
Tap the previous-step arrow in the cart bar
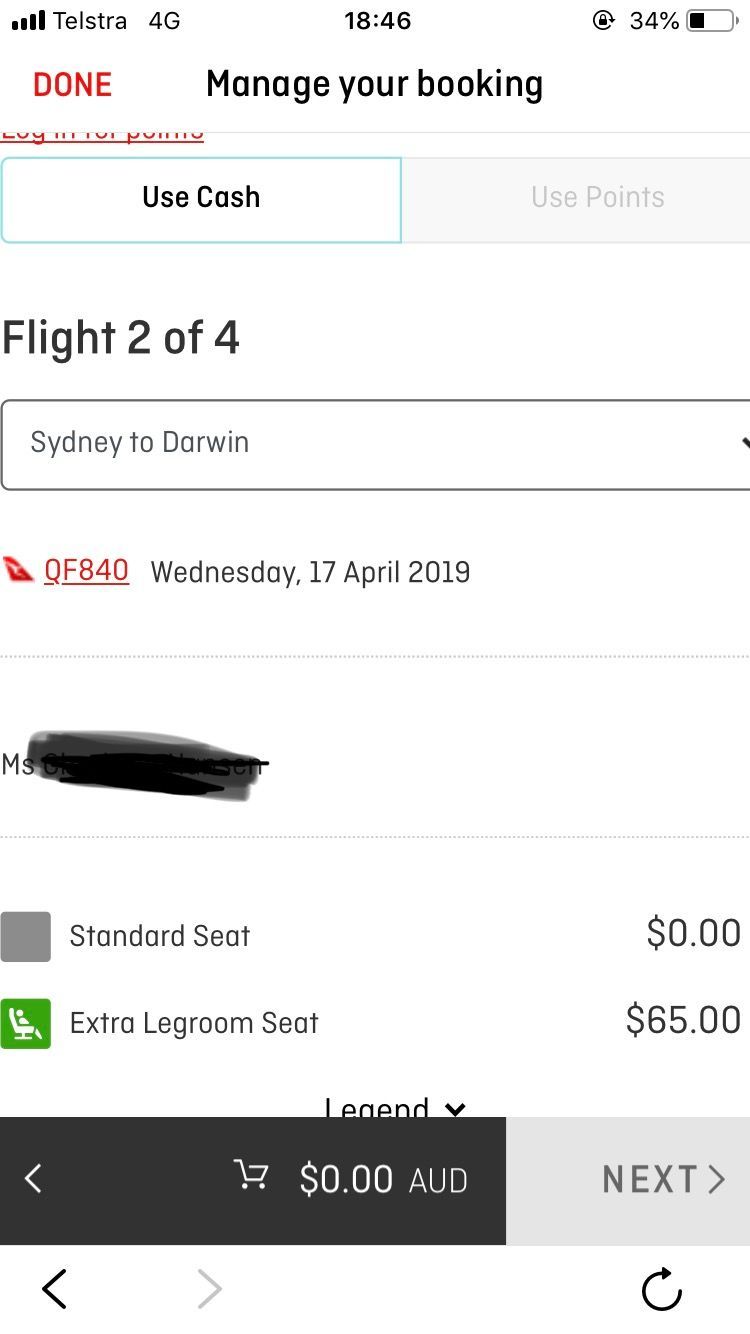point(33,1179)
